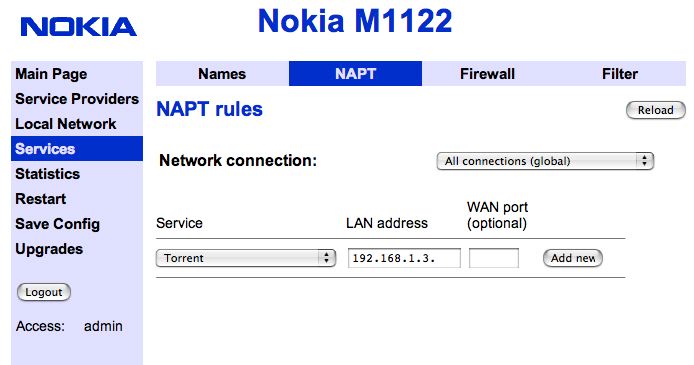
Task: Open the Restart page
Action: [x=40, y=199]
